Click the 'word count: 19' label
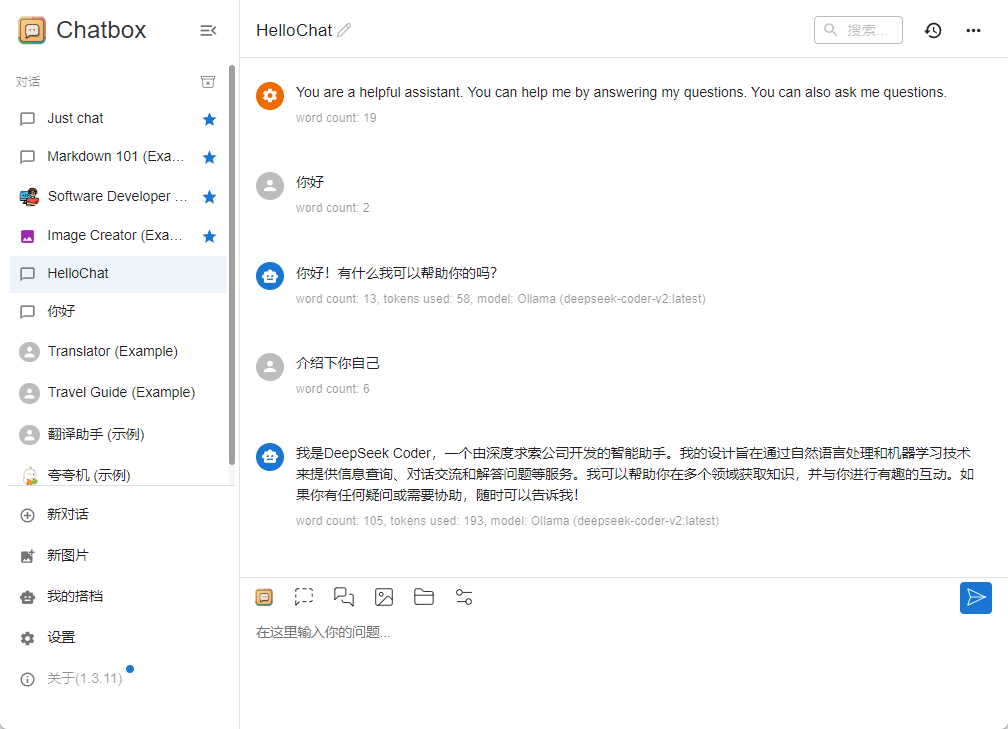This screenshot has height=729, width=1008. click(x=336, y=118)
